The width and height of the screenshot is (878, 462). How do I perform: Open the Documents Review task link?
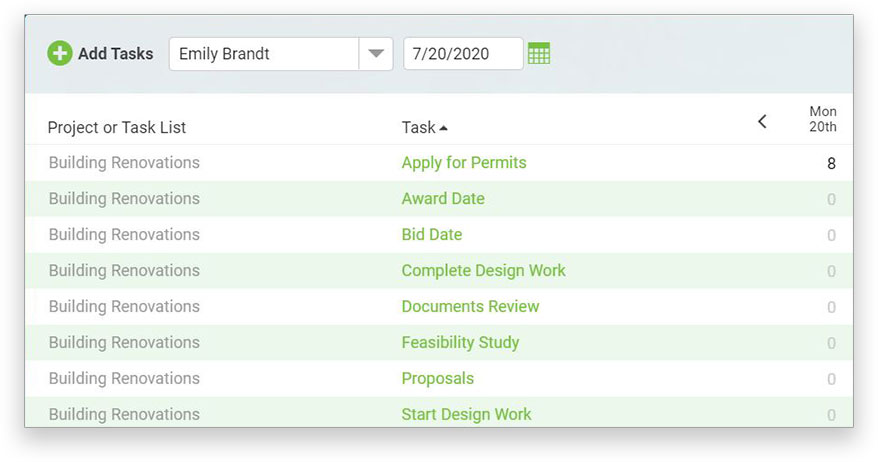(470, 306)
